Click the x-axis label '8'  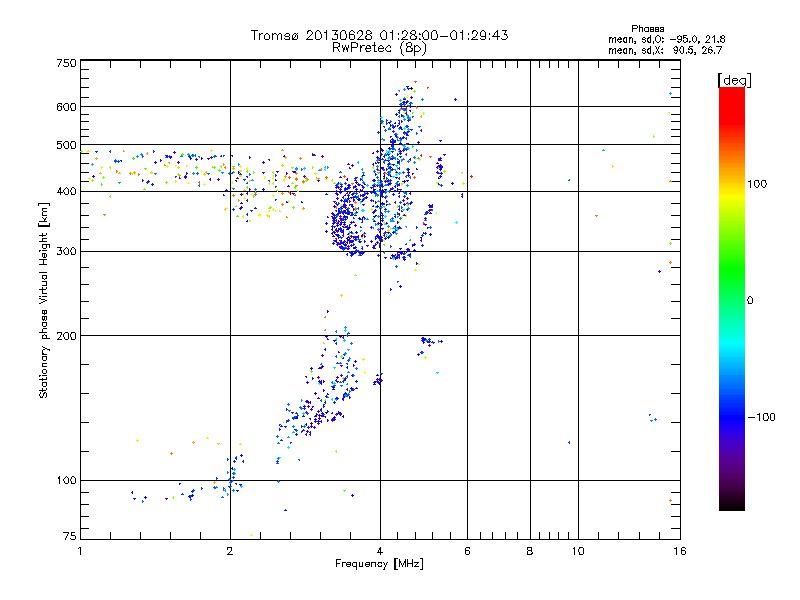click(530, 551)
